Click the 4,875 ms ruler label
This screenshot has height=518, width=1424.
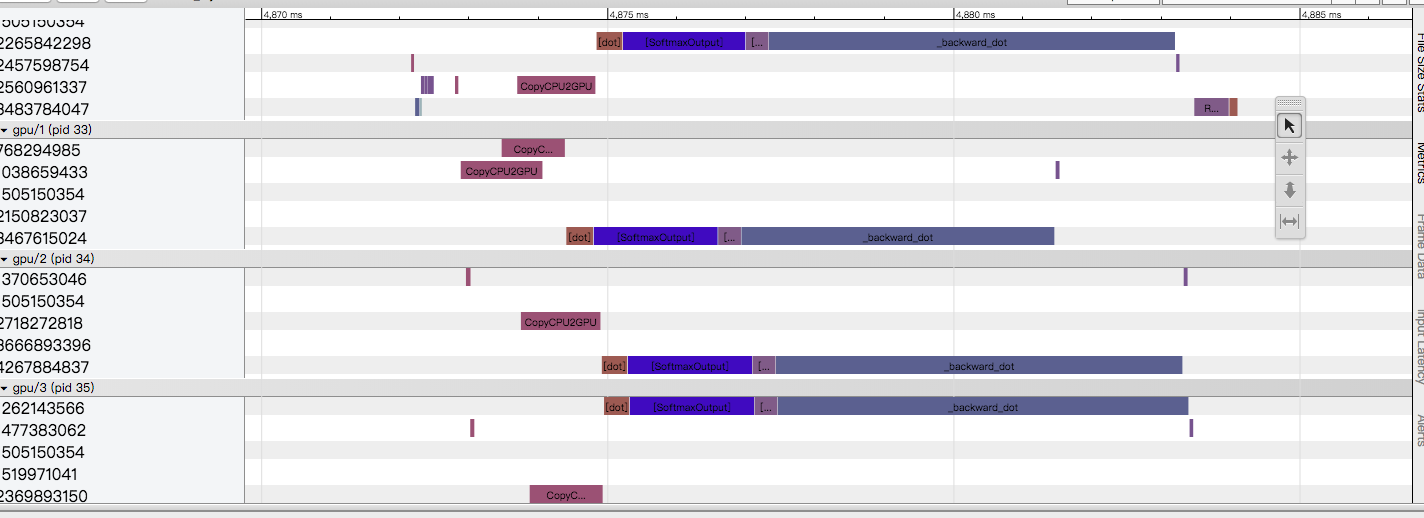(x=629, y=15)
